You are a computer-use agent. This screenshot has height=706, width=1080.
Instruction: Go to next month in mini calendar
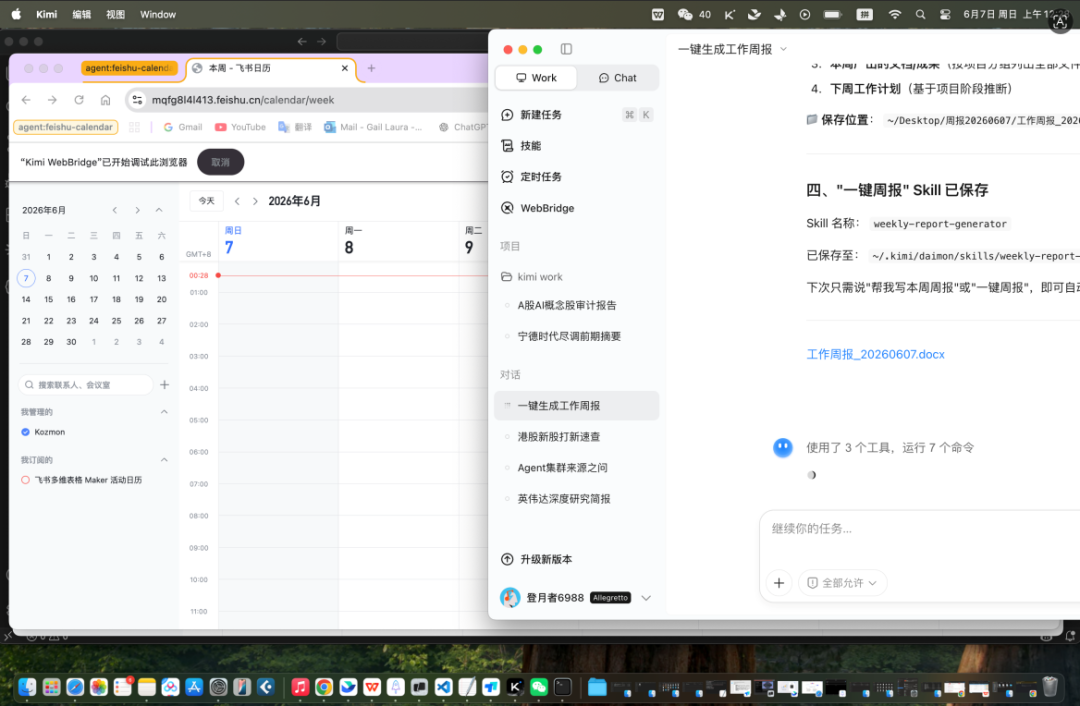138,210
